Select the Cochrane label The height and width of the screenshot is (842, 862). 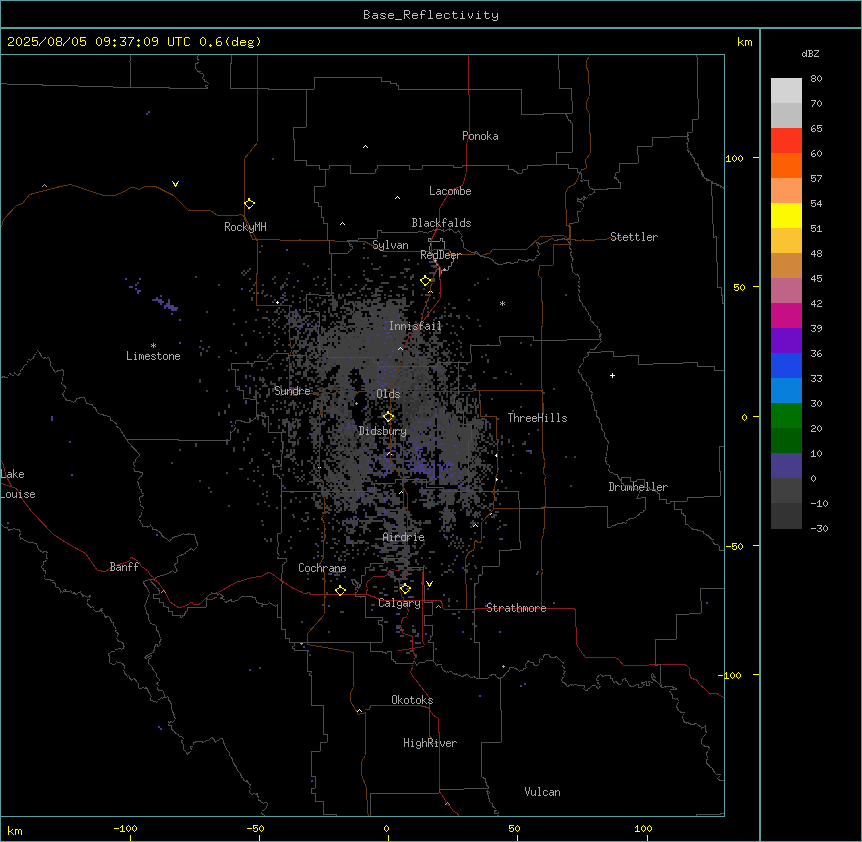click(322, 568)
